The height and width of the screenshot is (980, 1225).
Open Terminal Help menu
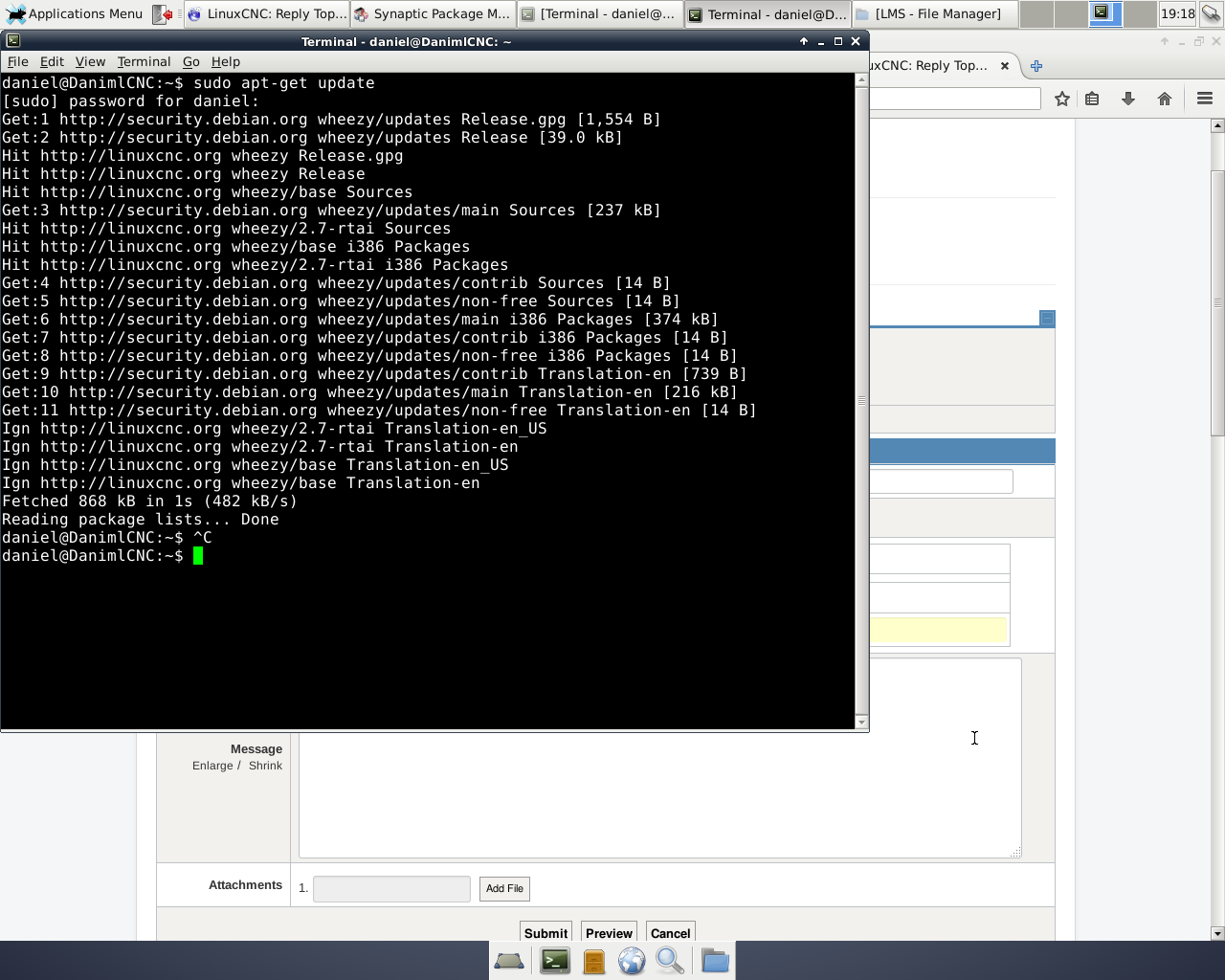click(226, 61)
